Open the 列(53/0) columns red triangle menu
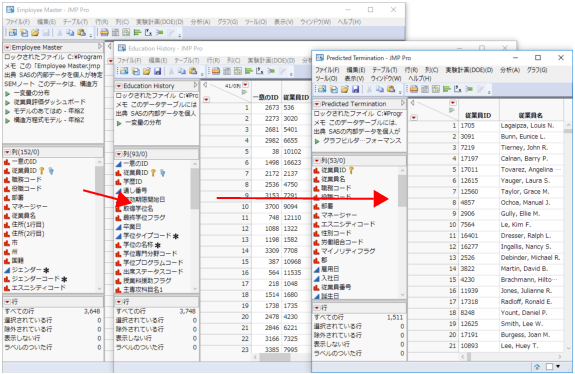Screen dimensions: 575x374 click(317, 161)
